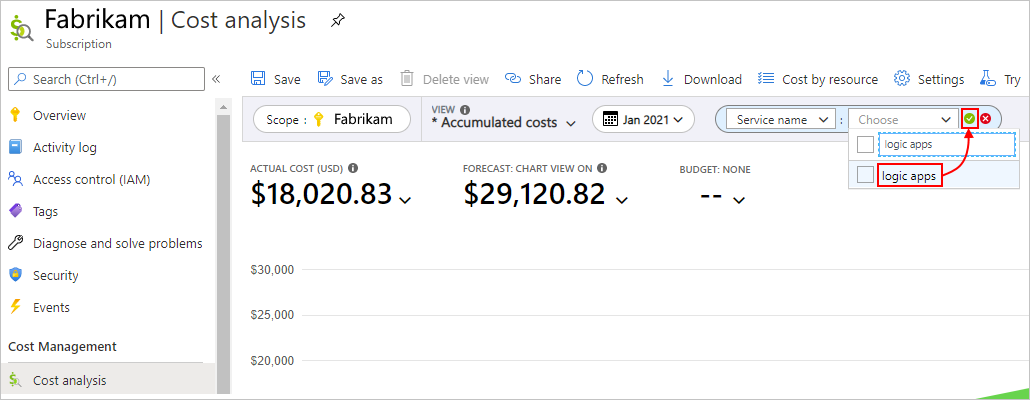Open the Jan 2021 date range picker
1030x400 pixels.
pyautogui.click(x=643, y=119)
